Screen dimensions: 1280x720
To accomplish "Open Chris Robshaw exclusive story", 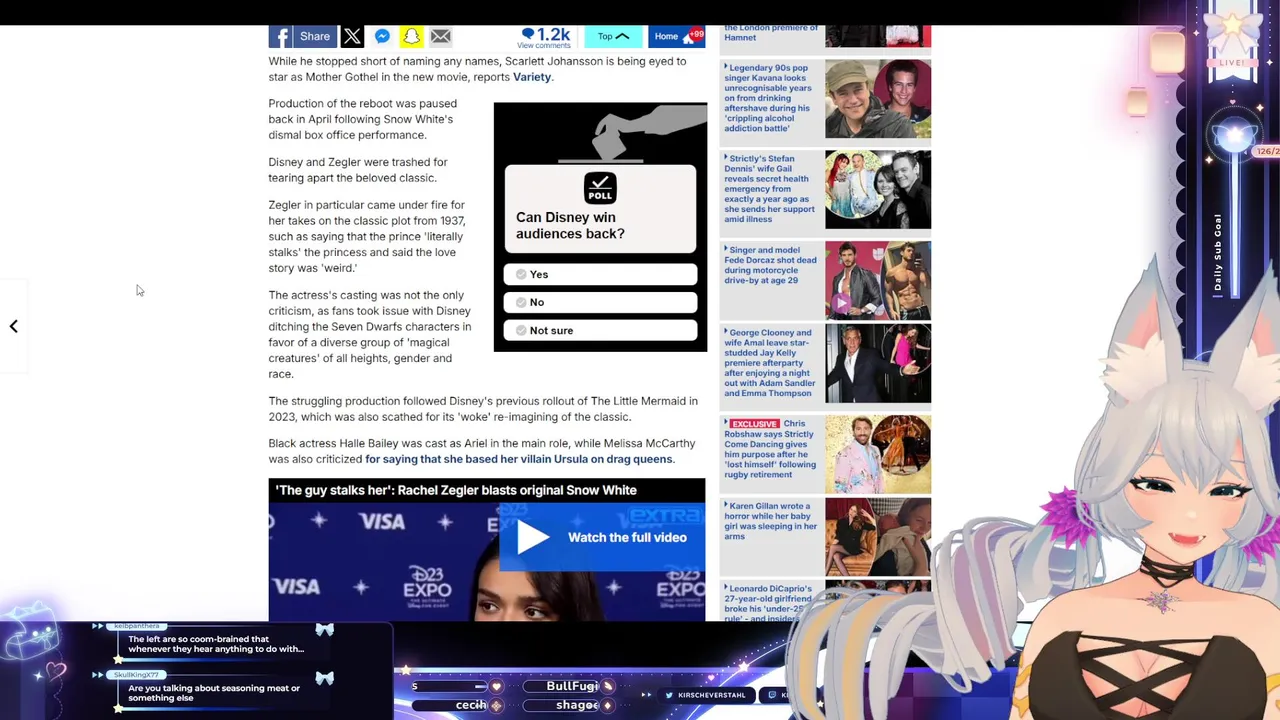I will pyautogui.click(x=770, y=449).
